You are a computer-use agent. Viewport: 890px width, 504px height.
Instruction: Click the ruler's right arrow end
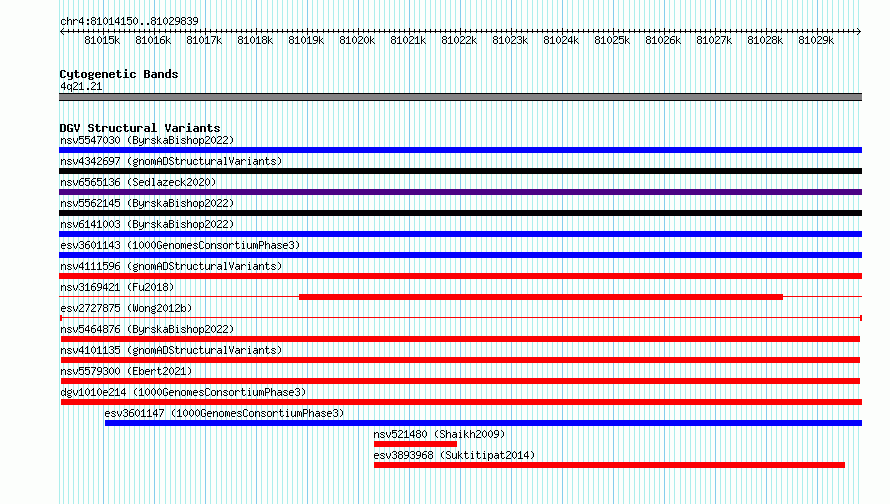click(x=859, y=31)
